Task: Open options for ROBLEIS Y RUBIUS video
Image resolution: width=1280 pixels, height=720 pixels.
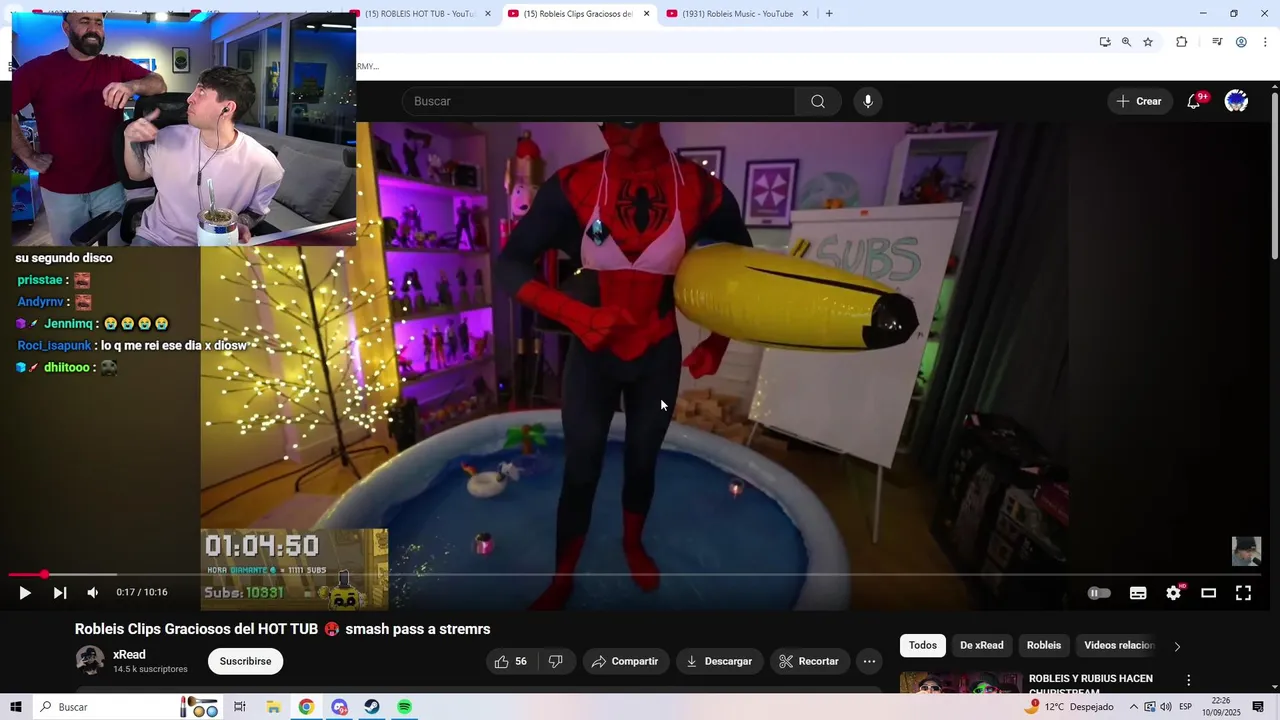Action: point(1189,680)
